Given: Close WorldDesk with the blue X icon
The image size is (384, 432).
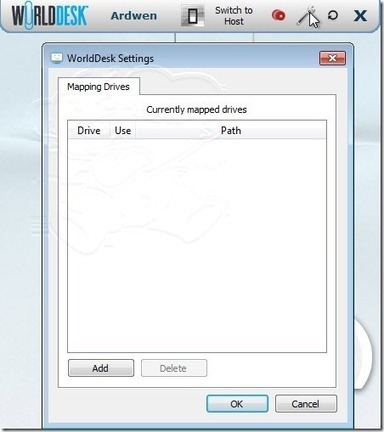Looking at the screenshot, I should 360,15.
